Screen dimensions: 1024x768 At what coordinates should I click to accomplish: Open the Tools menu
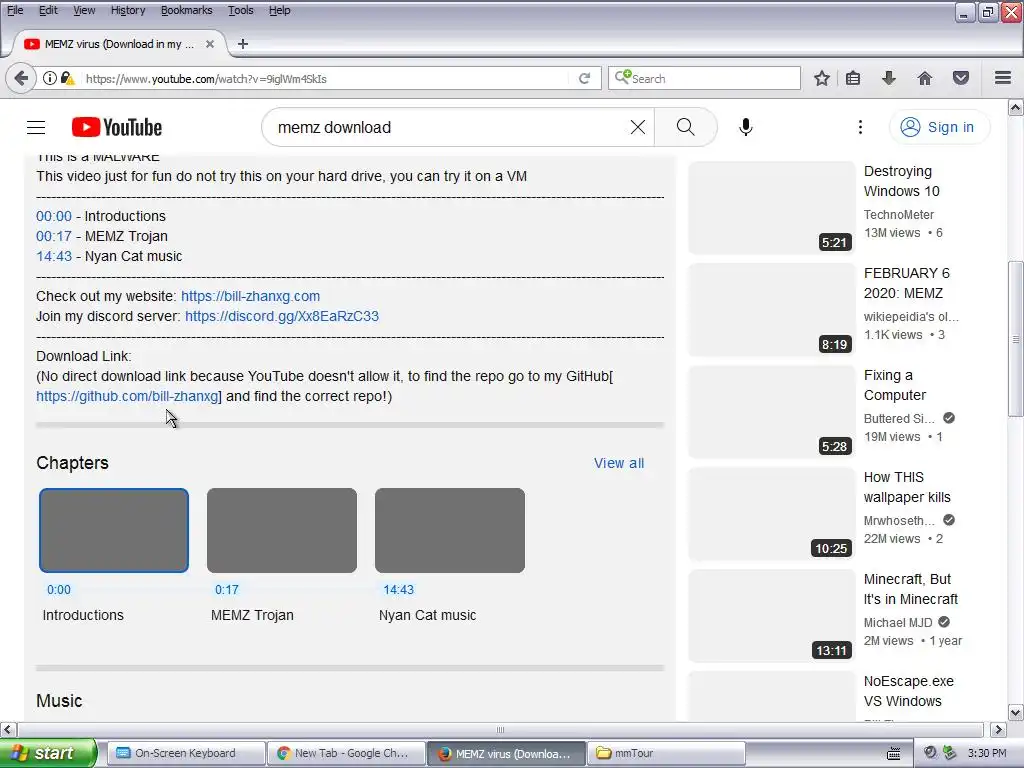pyautogui.click(x=240, y=10)
